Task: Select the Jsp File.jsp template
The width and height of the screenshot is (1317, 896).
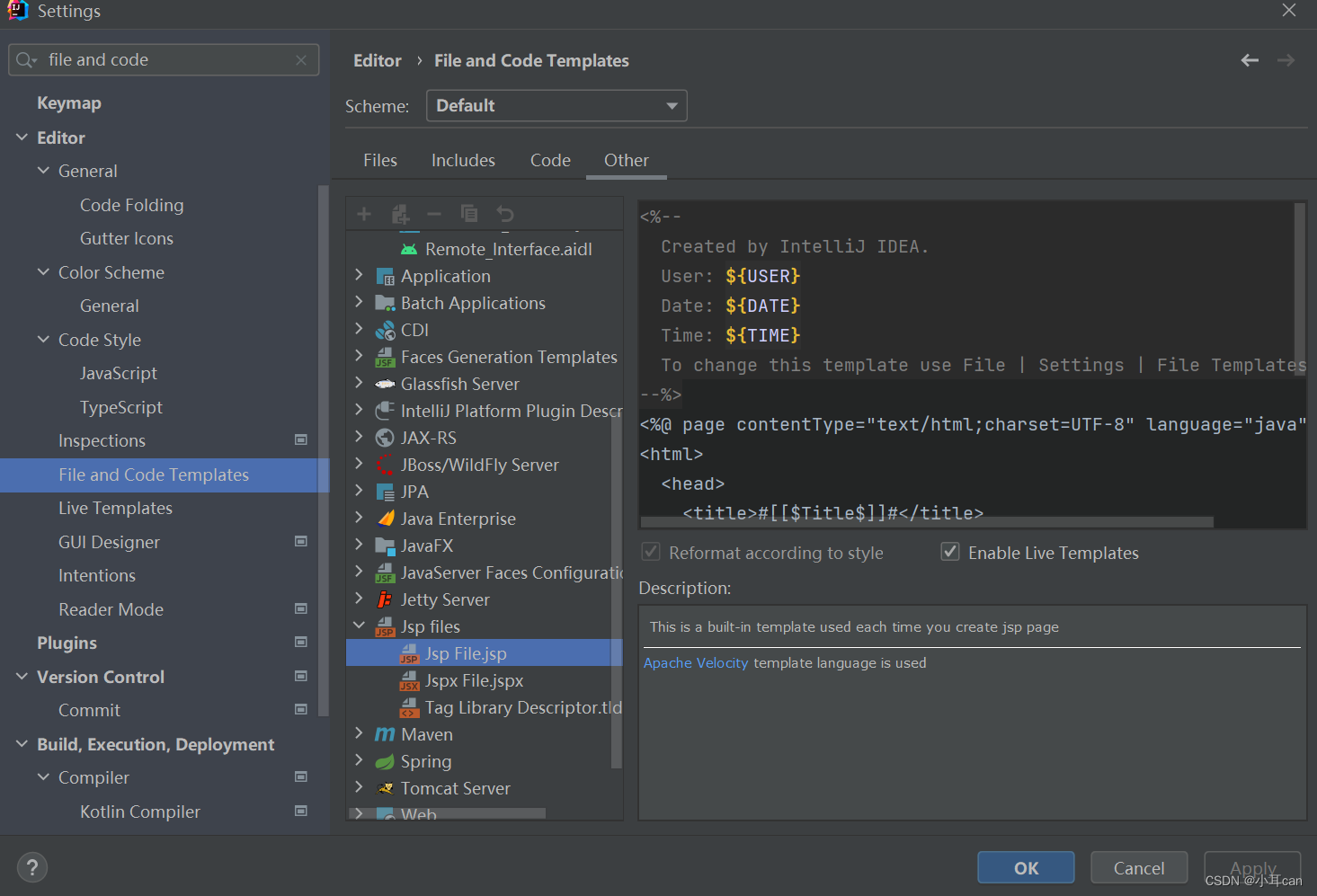Action: pyautogui.click(x=484, y=653)
